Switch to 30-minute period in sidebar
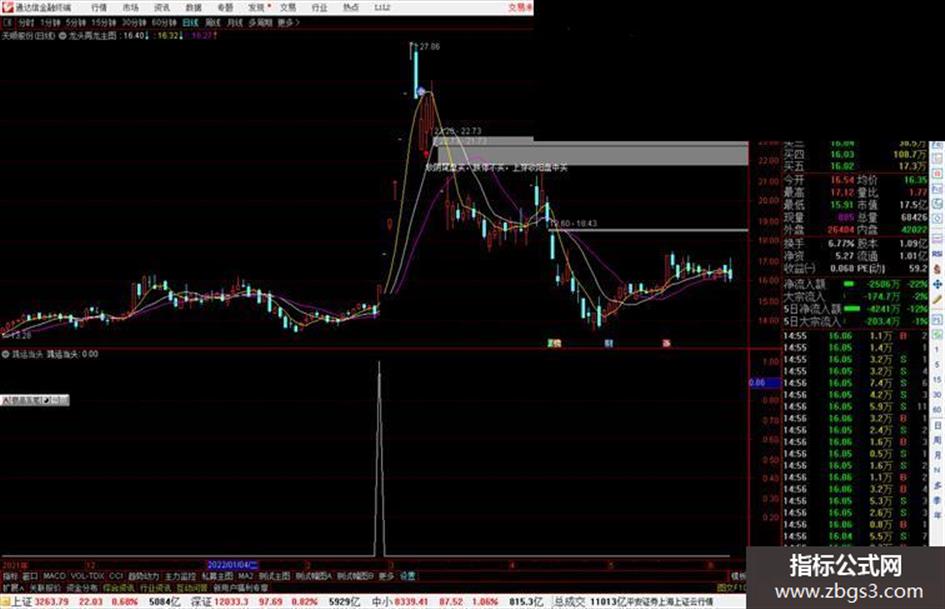The height and width of the screenshot is (609, 945). (937, 394)
